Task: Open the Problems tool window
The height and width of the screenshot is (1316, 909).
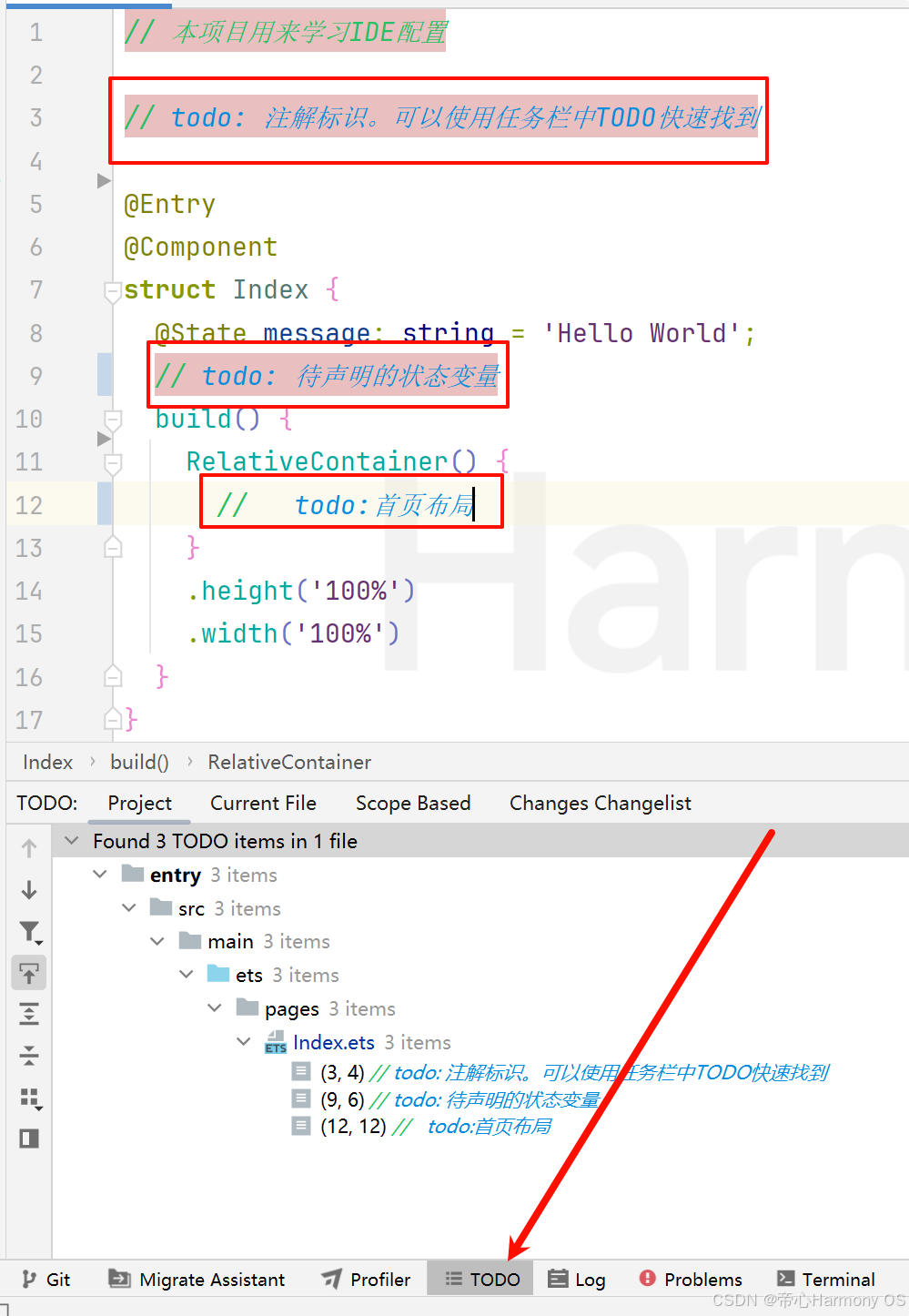Action: click(691, 1279)
